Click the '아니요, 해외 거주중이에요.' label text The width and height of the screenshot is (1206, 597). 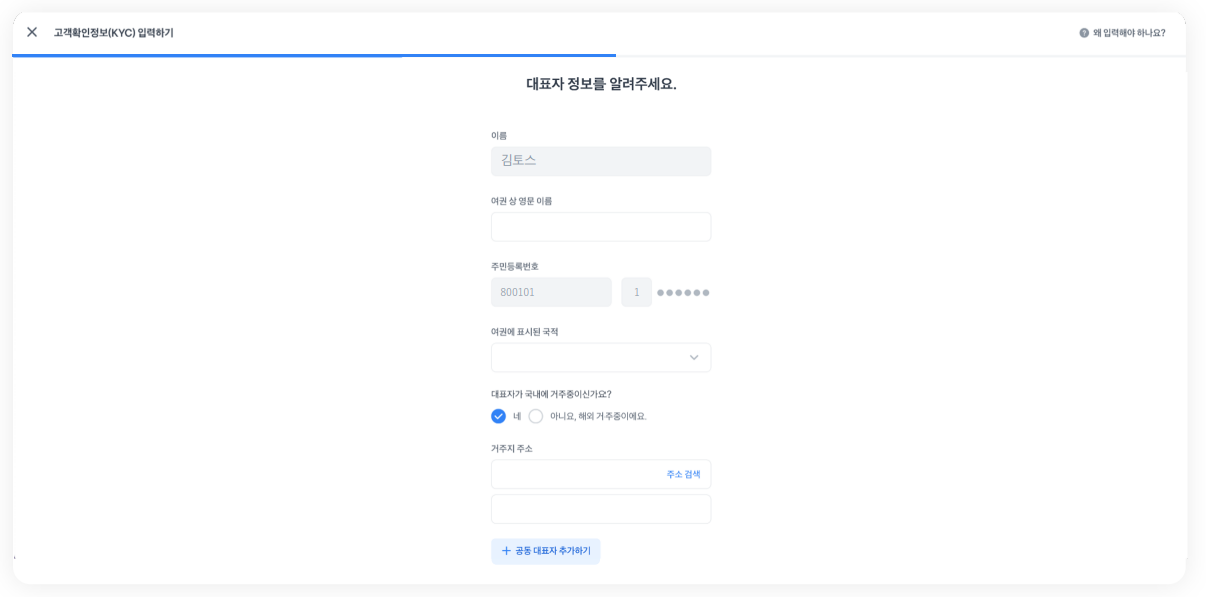[x=598, y=416]
